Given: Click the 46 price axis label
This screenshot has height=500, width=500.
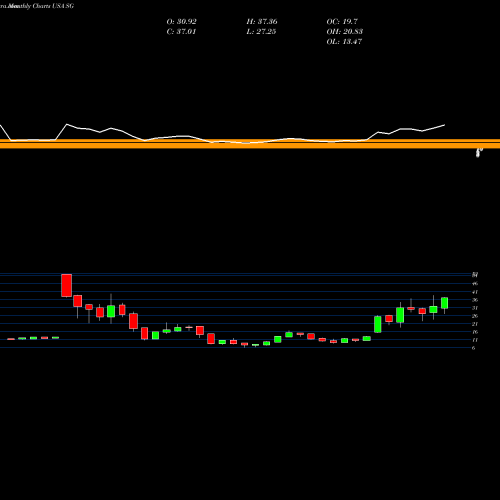Looking at the screenshot, I should pyautogui.click(x=475, y=284).
